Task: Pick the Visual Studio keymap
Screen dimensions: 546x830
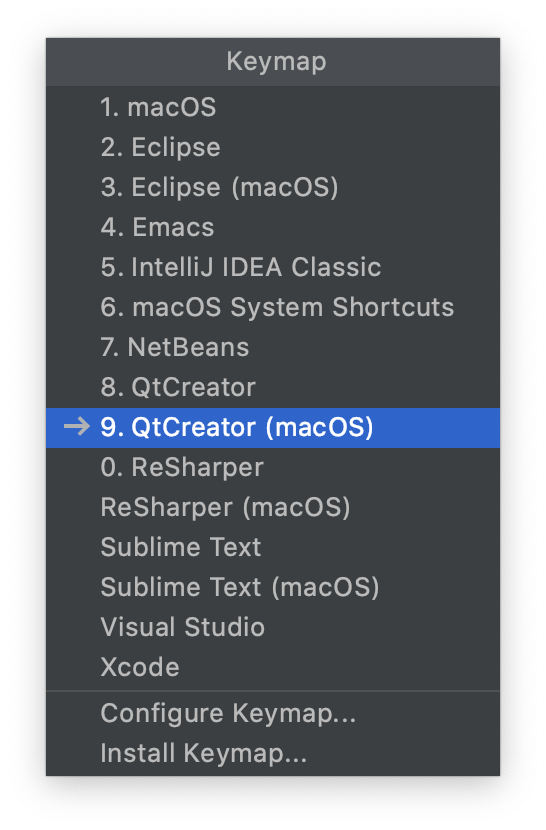Action: coord(273,627)
